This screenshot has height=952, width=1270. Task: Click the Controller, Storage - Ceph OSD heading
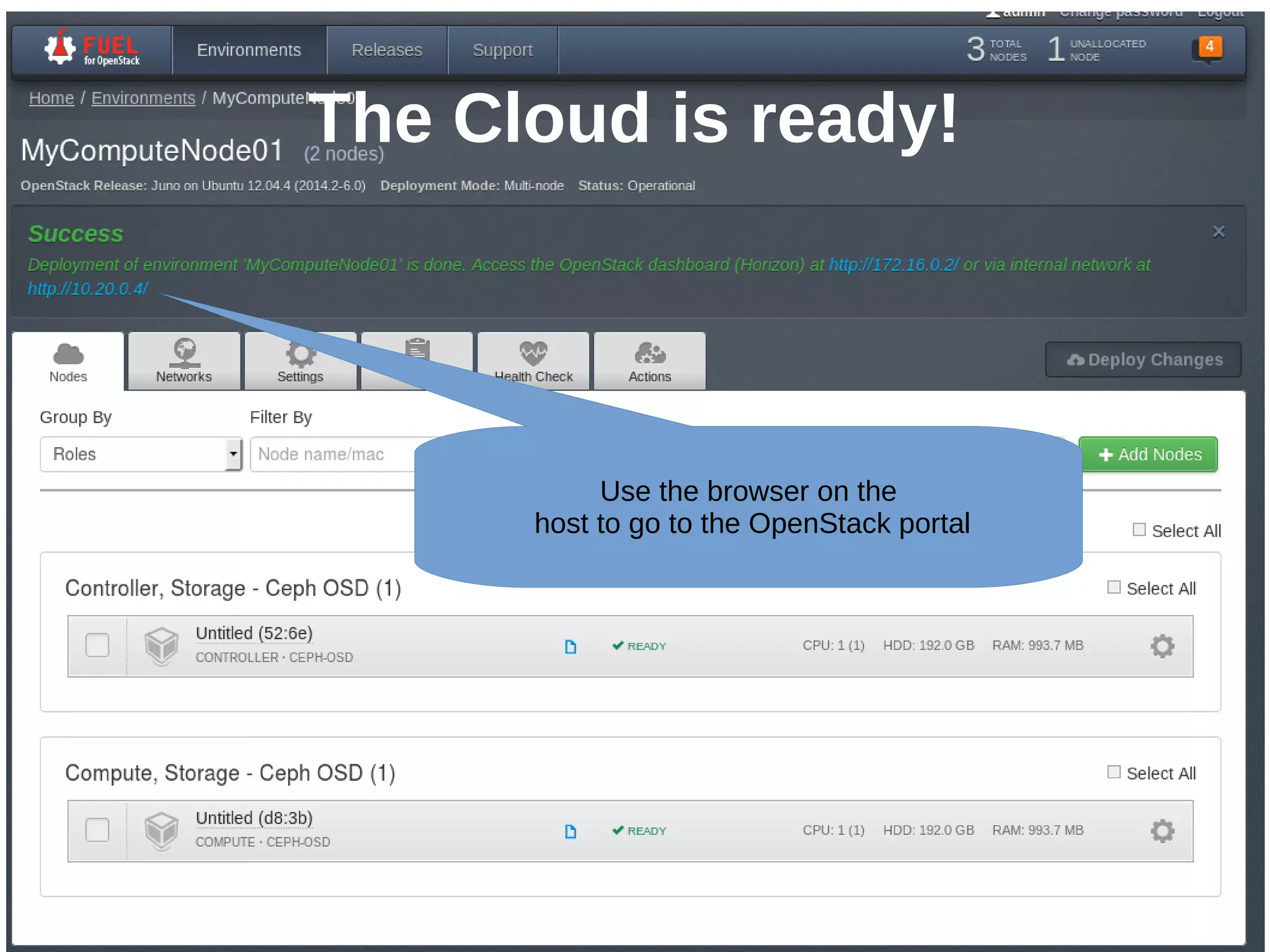point(233,588)
